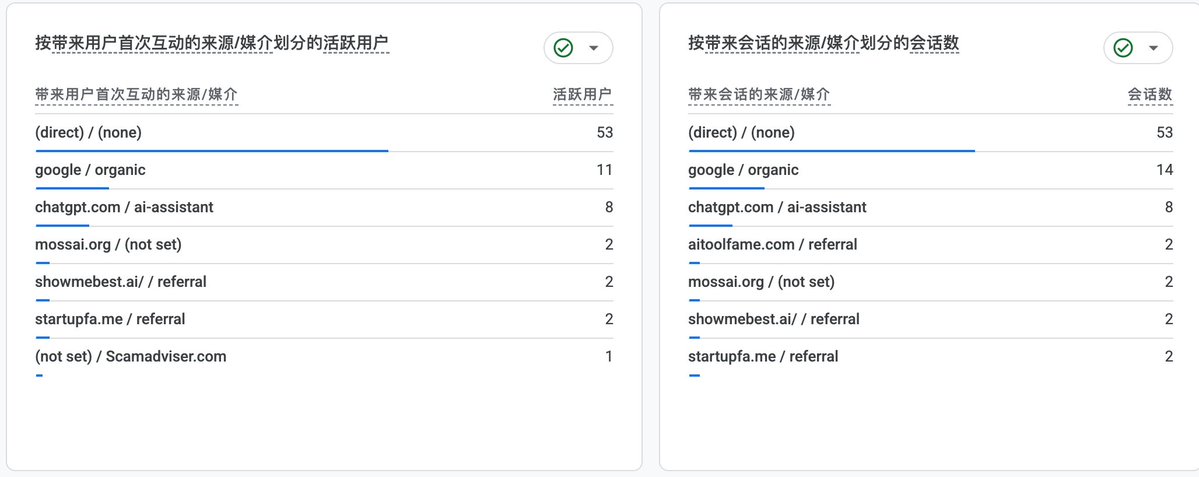
Task: Select google / organic row in sessions table
Action: (931, 170)
